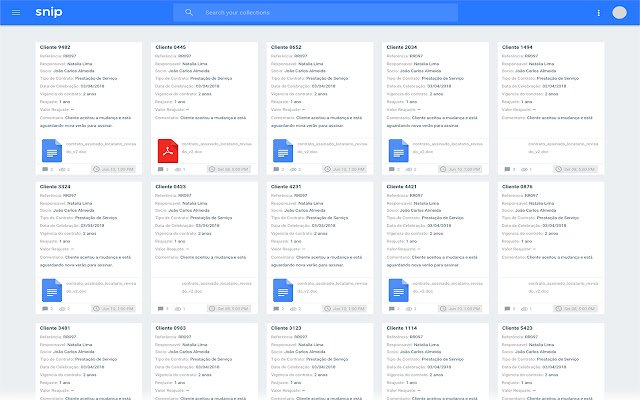Click the comments icon on Cliente 2034
The height and width of the screenshot is (400, 640).
tap(391, 169)
